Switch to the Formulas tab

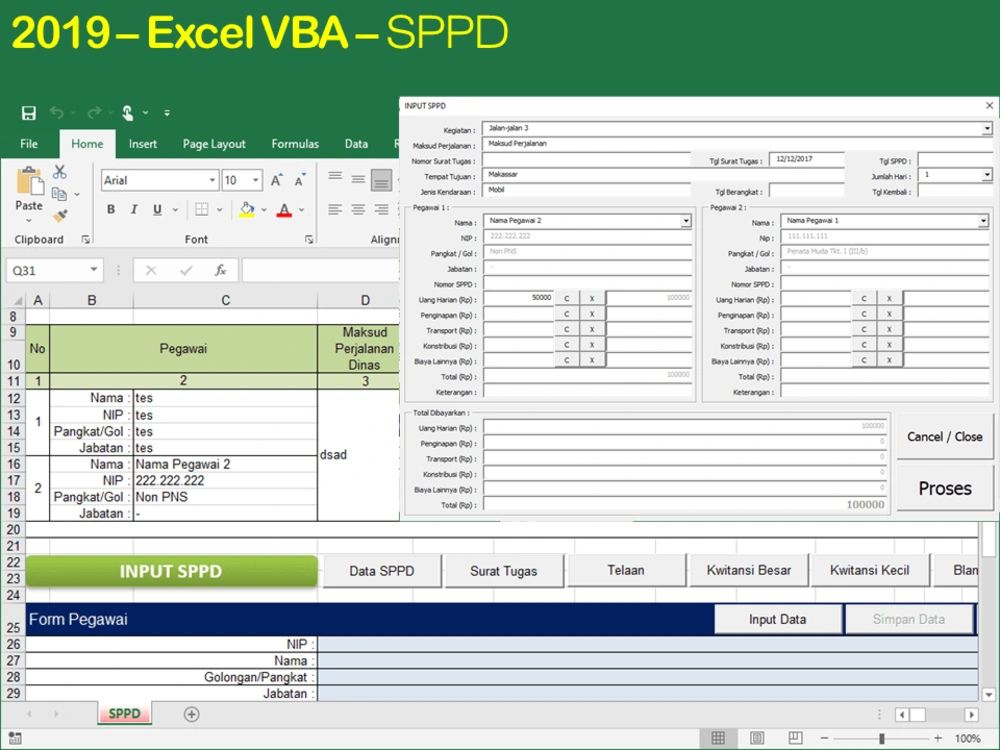click(295, 144)
